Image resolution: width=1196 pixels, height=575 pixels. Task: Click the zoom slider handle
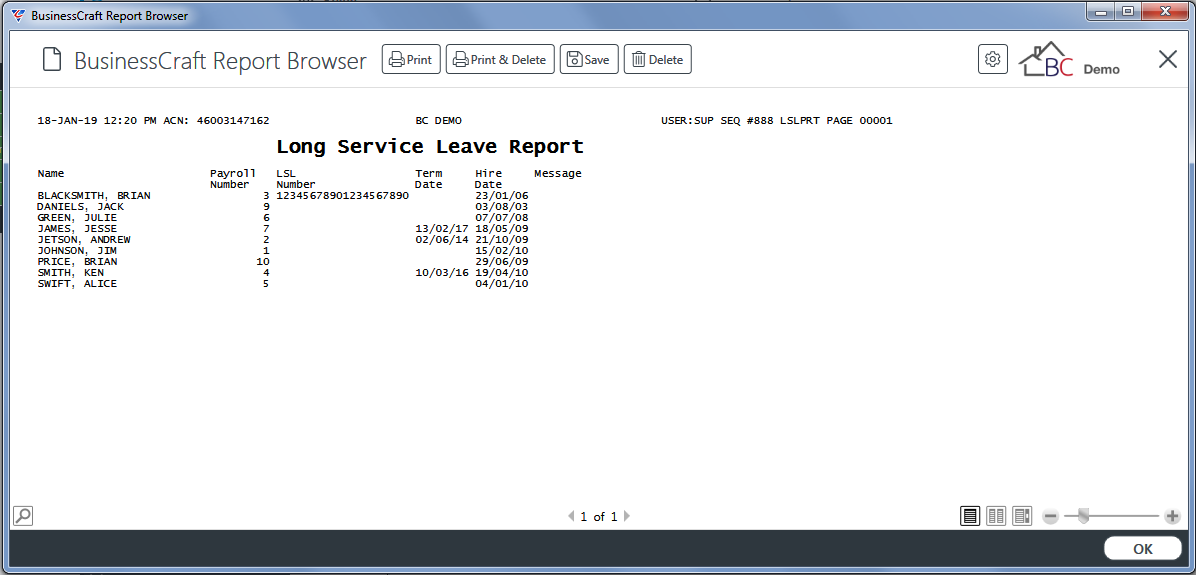[1082, 517]
